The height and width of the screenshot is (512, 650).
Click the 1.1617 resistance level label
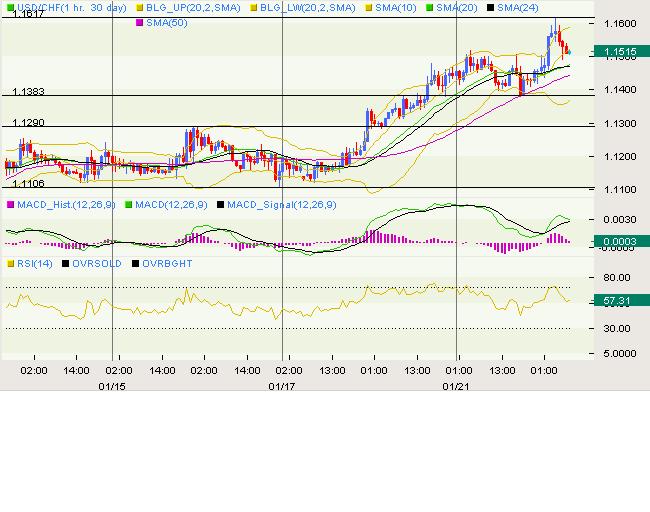28,14
